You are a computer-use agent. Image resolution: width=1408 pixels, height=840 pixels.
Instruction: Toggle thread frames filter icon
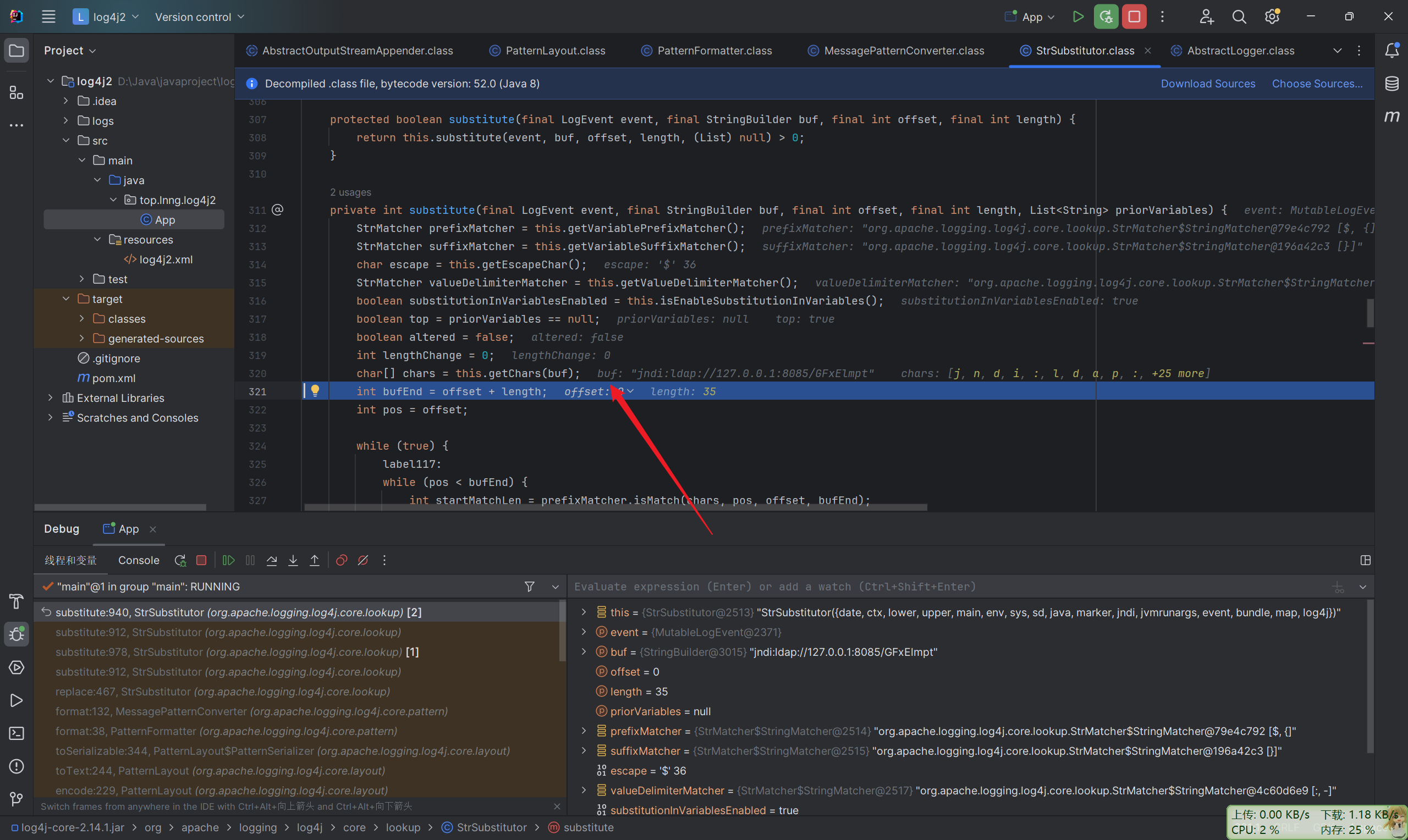pyautogui.click(x=529, y=587)
